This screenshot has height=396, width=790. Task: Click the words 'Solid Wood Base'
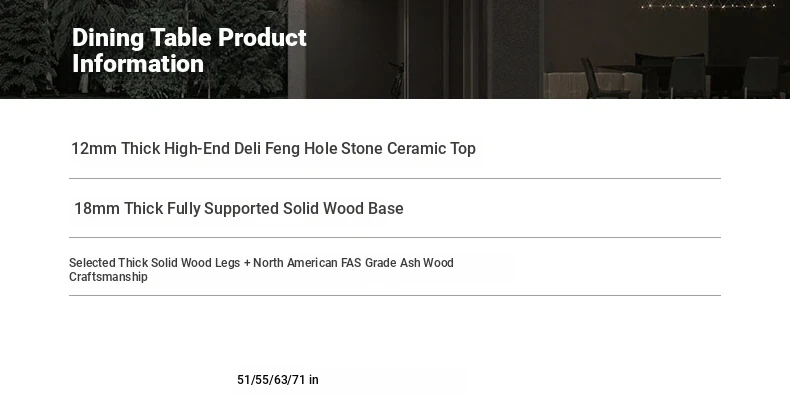[x=343, y=209]
